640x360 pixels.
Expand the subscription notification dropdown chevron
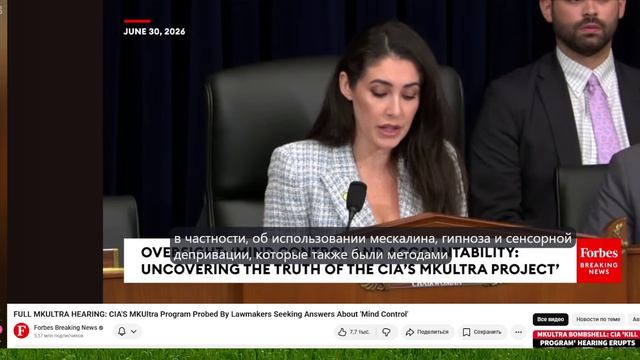[x=134, y=331]
